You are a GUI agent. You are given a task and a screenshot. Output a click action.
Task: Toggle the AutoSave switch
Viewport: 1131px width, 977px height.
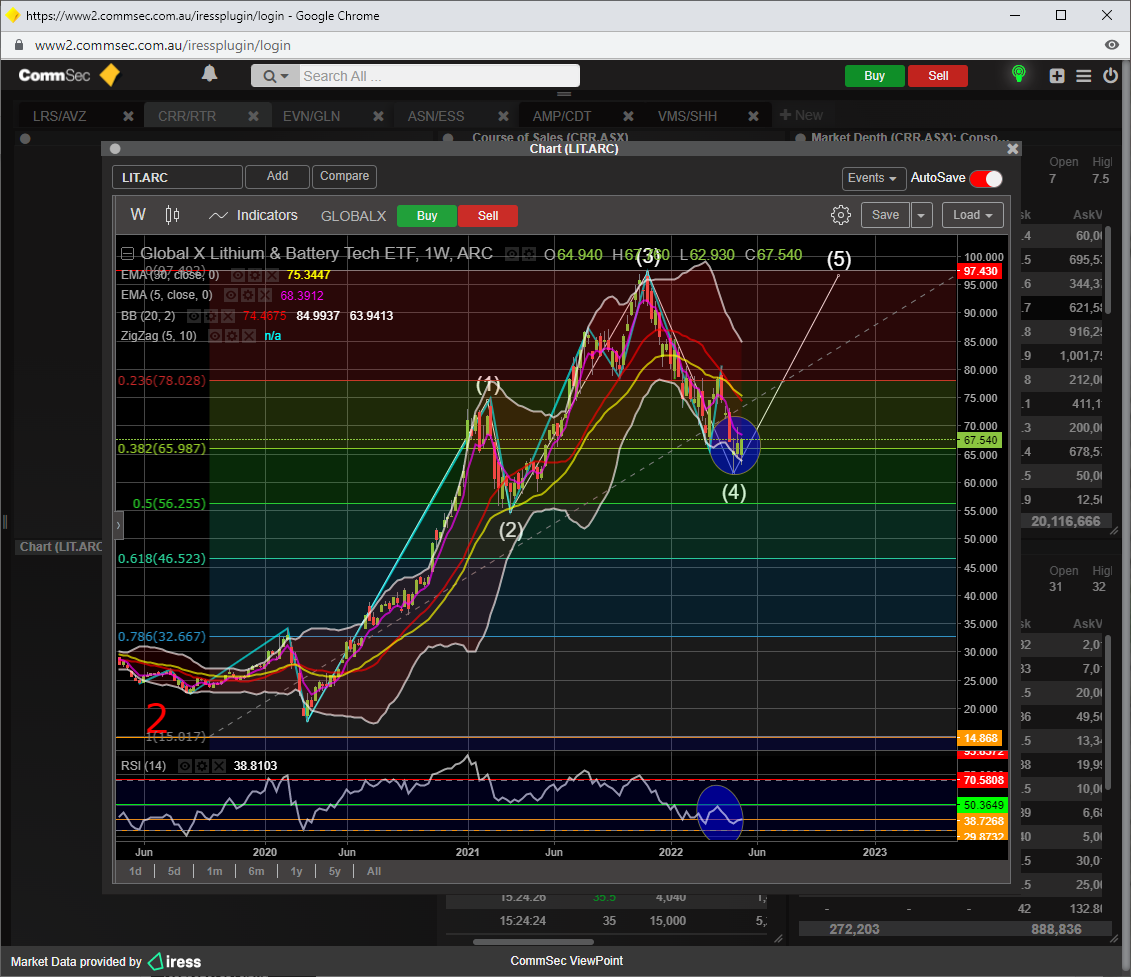pyautogui.click(x=986, y=178)
